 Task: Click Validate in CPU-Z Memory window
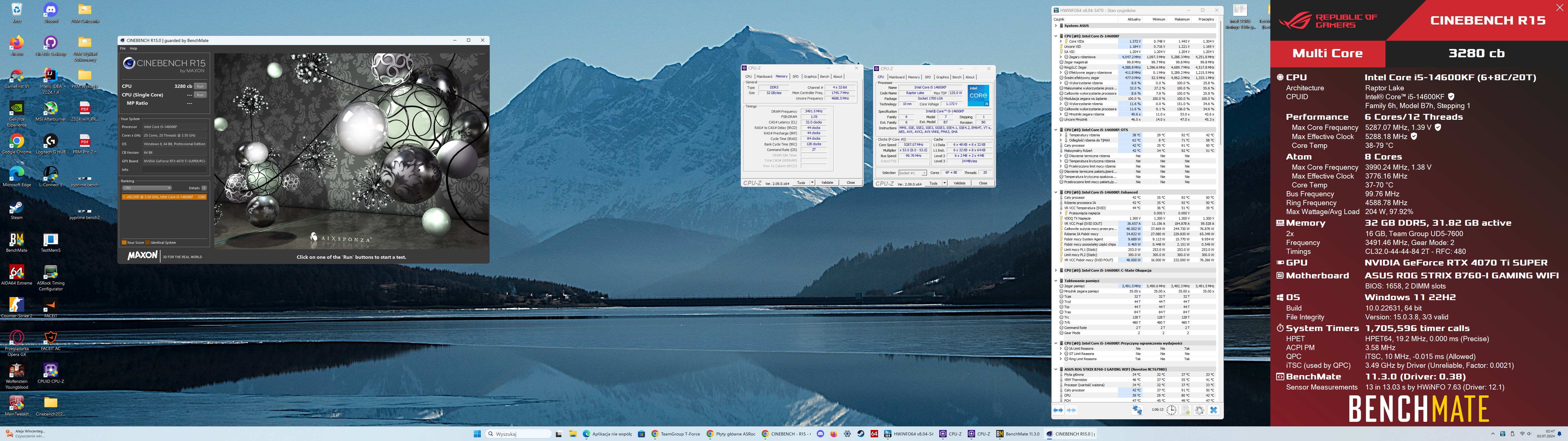coord(827,182)
